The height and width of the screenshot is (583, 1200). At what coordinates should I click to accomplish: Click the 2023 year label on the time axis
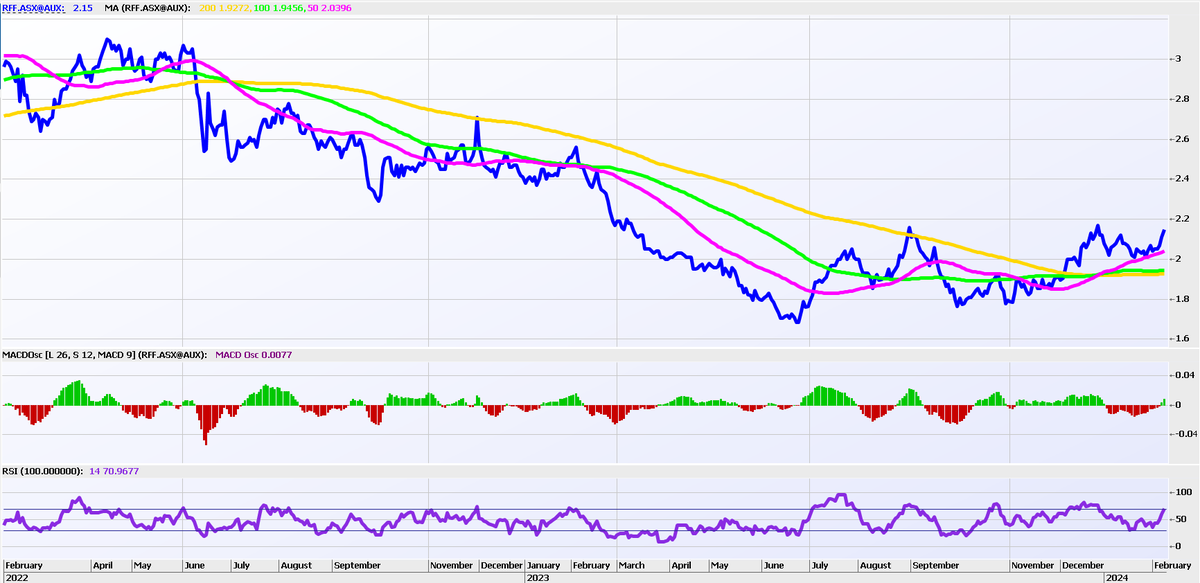pyautogui.click(x=539, y=577)
